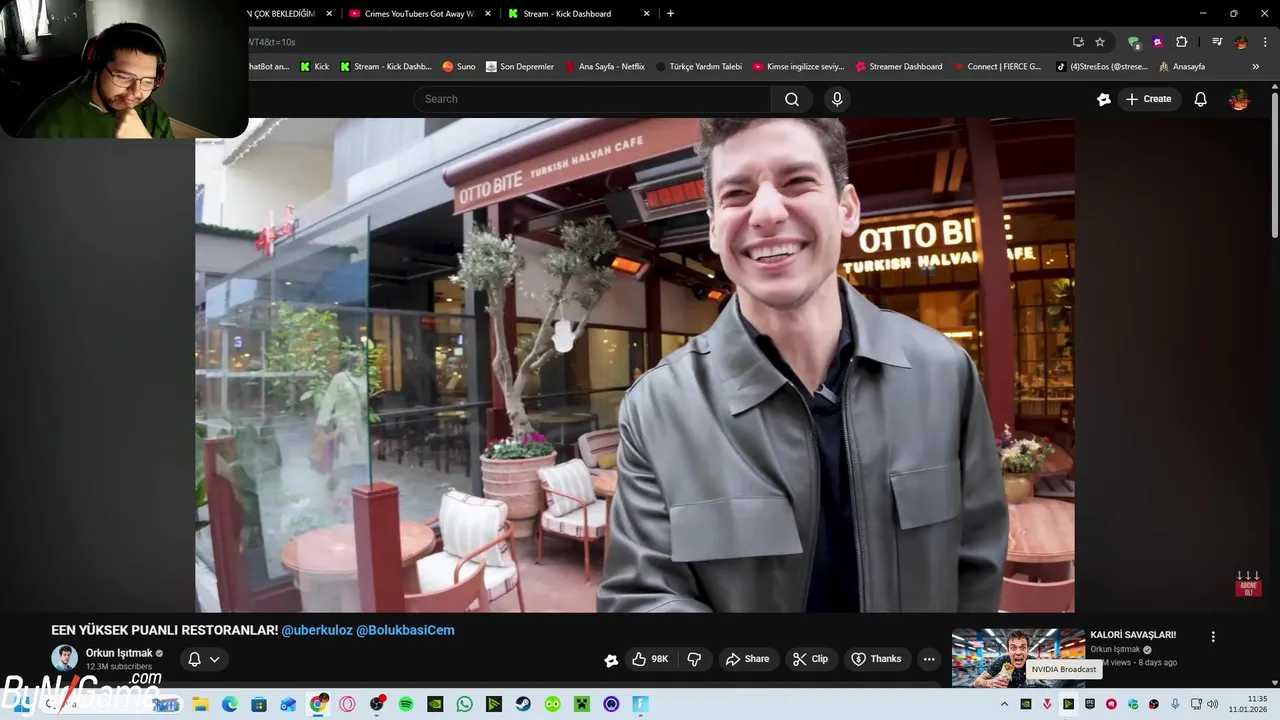Image resolution: width=1280 pixels, height=720 pixels.
Task: Click the sparkle Ask icon beside Create
Action: (x=1104, y=99)
